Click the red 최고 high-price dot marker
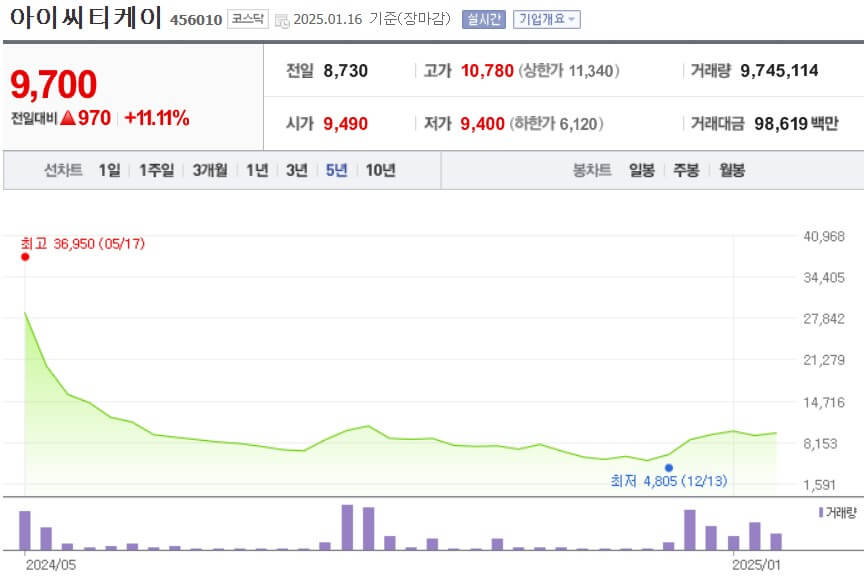Image resolution: width=864 pixels, height=585 pixels. click(25, 257)
